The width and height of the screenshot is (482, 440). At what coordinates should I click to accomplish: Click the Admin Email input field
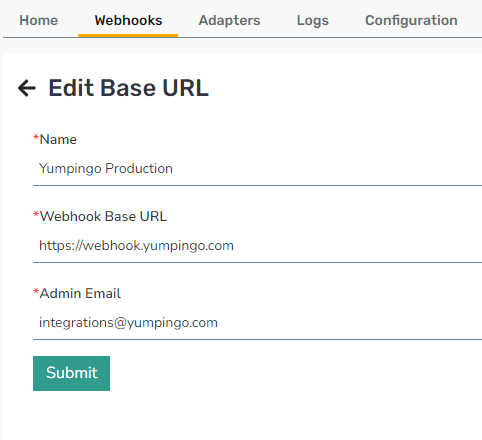click(x=257, y=323)
